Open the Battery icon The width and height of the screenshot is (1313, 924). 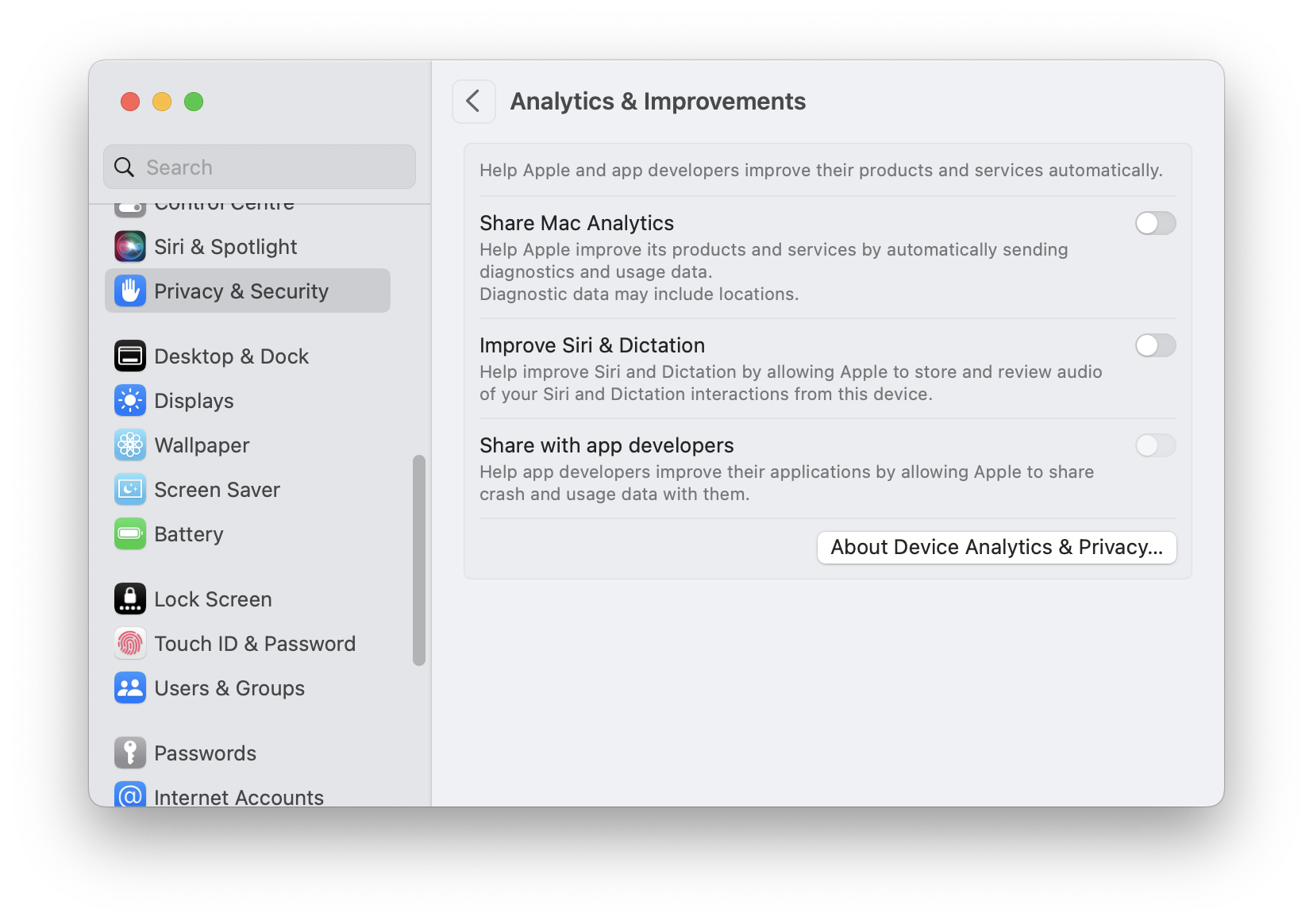click(x=130, y=534)
